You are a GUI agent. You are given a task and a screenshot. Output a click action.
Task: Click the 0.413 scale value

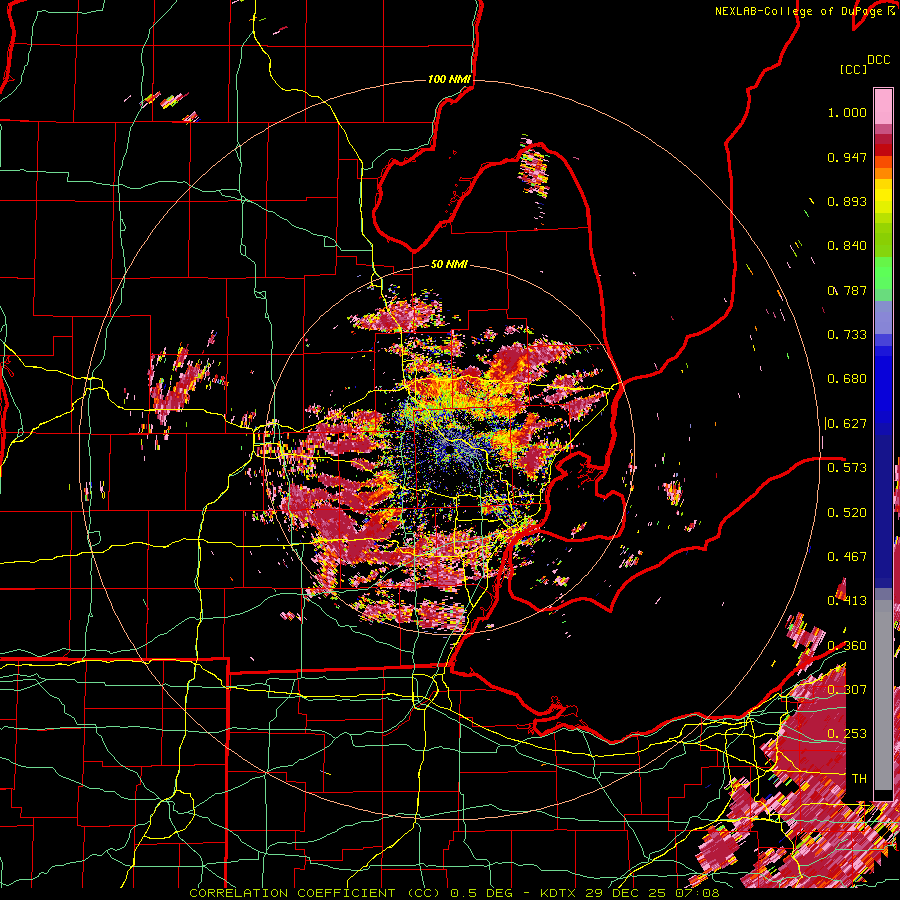(x=847, y=601)
